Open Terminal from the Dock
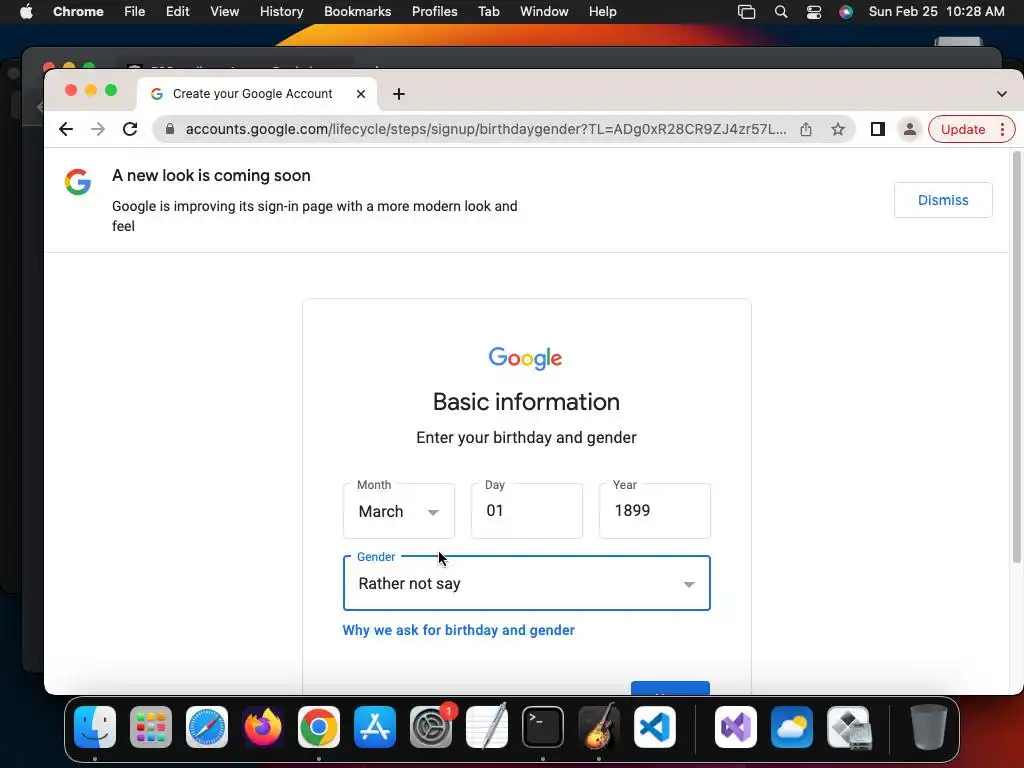This screenshot has height=768, width=1024. (x=543, y=727)
